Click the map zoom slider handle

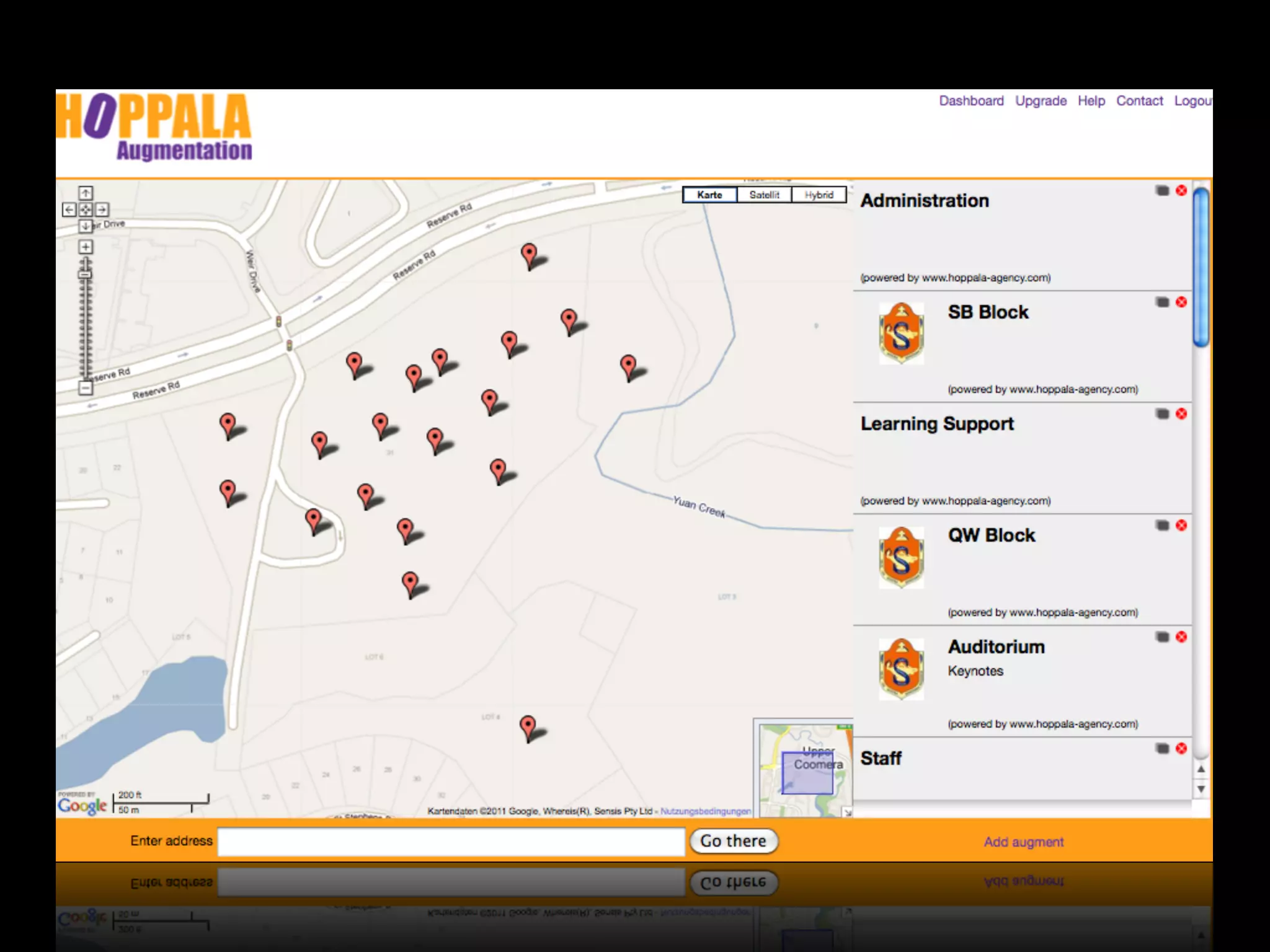coord(86,273)
